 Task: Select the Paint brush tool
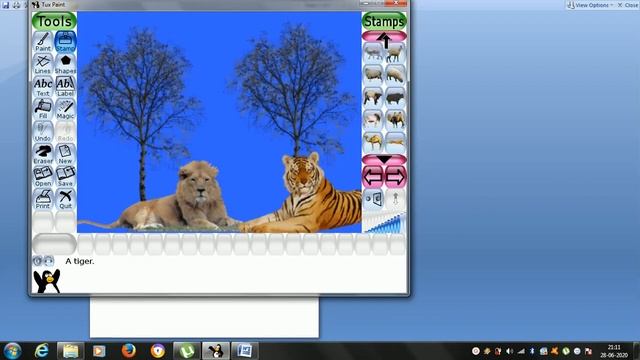(43, 42)
